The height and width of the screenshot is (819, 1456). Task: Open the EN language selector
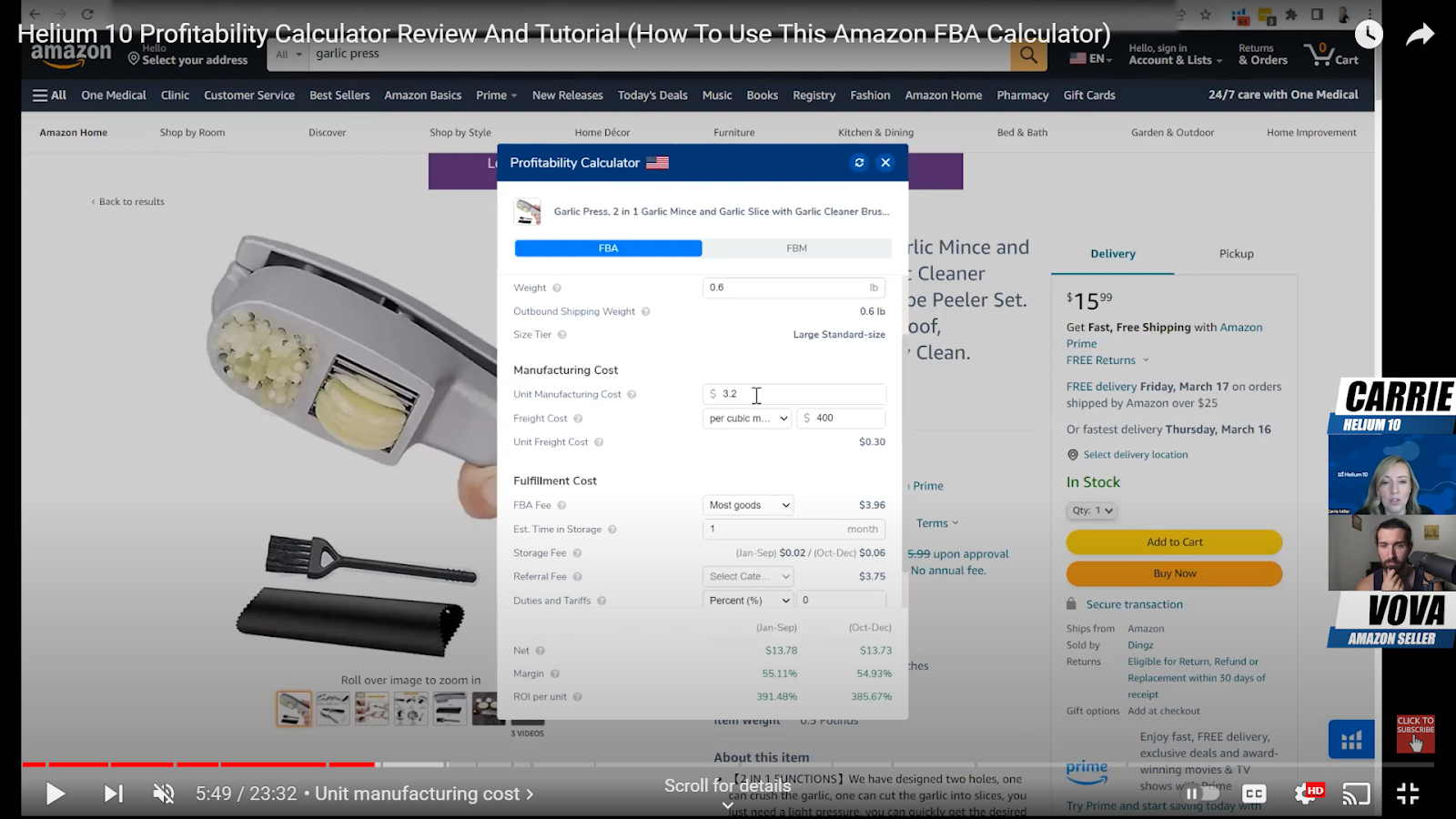pos(1090,58)
